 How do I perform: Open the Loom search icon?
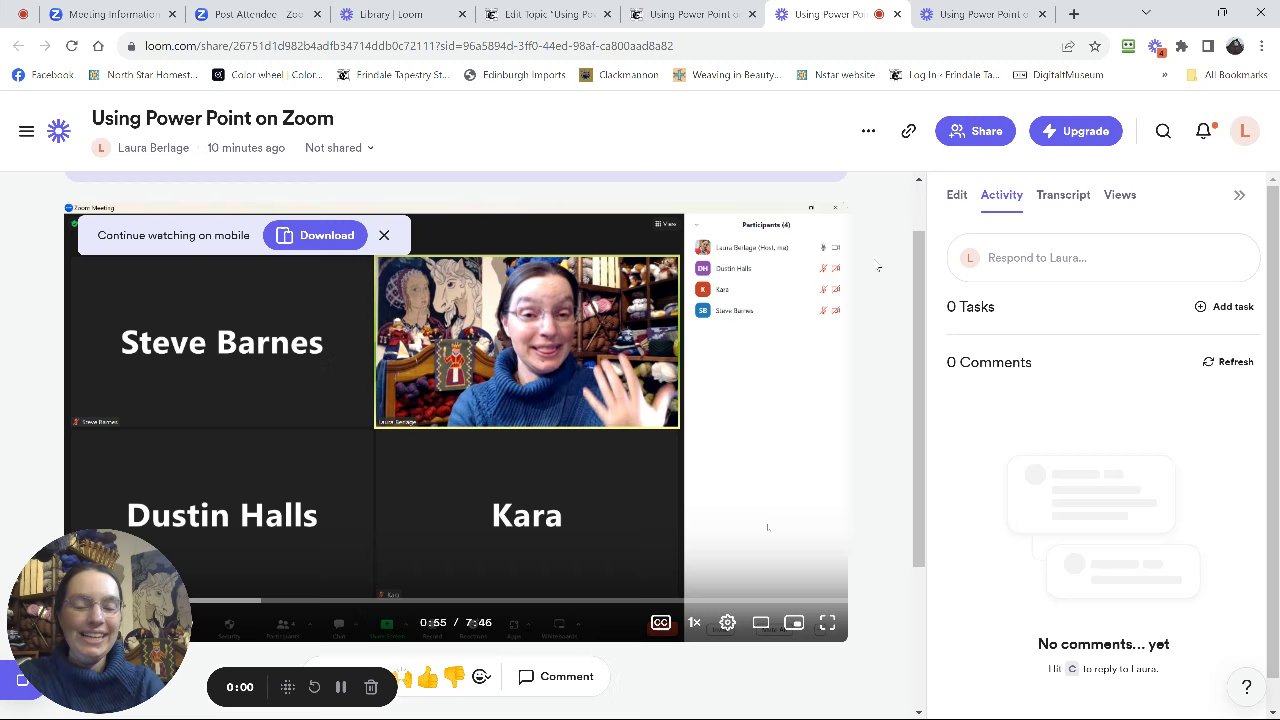[1163, 131]
